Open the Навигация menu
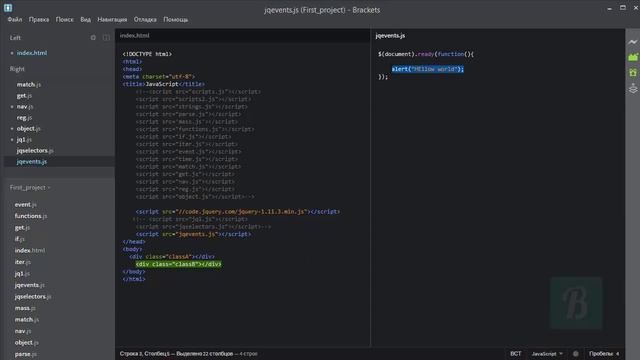This screenshot has height=360, width=640. click(x=112, y=19)
